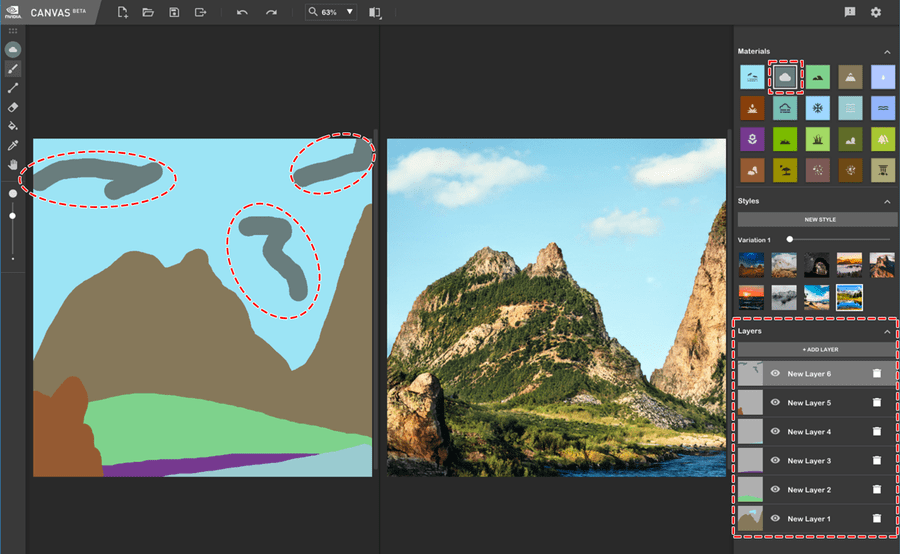This screenshot has width=900, height=554.
Task: Select the Brush tool in left toolbar
Action: pyautogui.click(x=13, y=69)
